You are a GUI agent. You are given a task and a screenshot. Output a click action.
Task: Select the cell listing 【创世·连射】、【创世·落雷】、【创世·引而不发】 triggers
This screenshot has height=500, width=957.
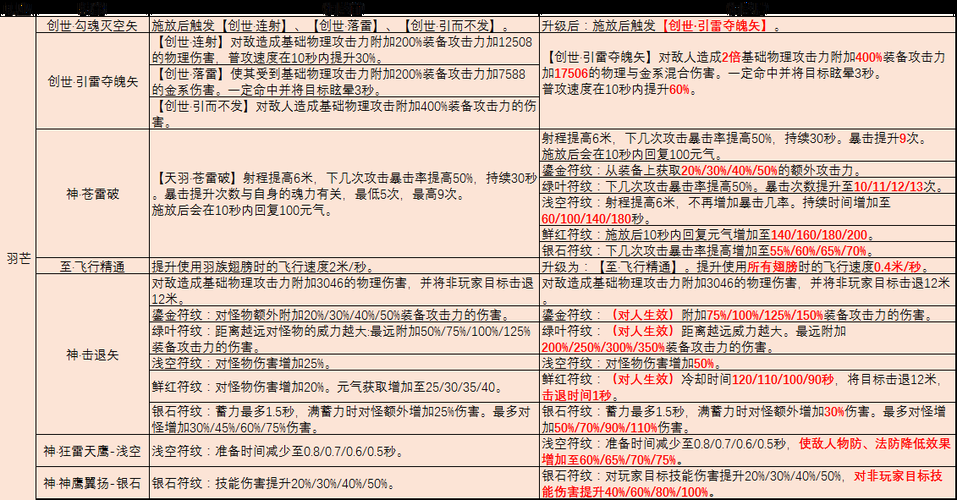344,25
